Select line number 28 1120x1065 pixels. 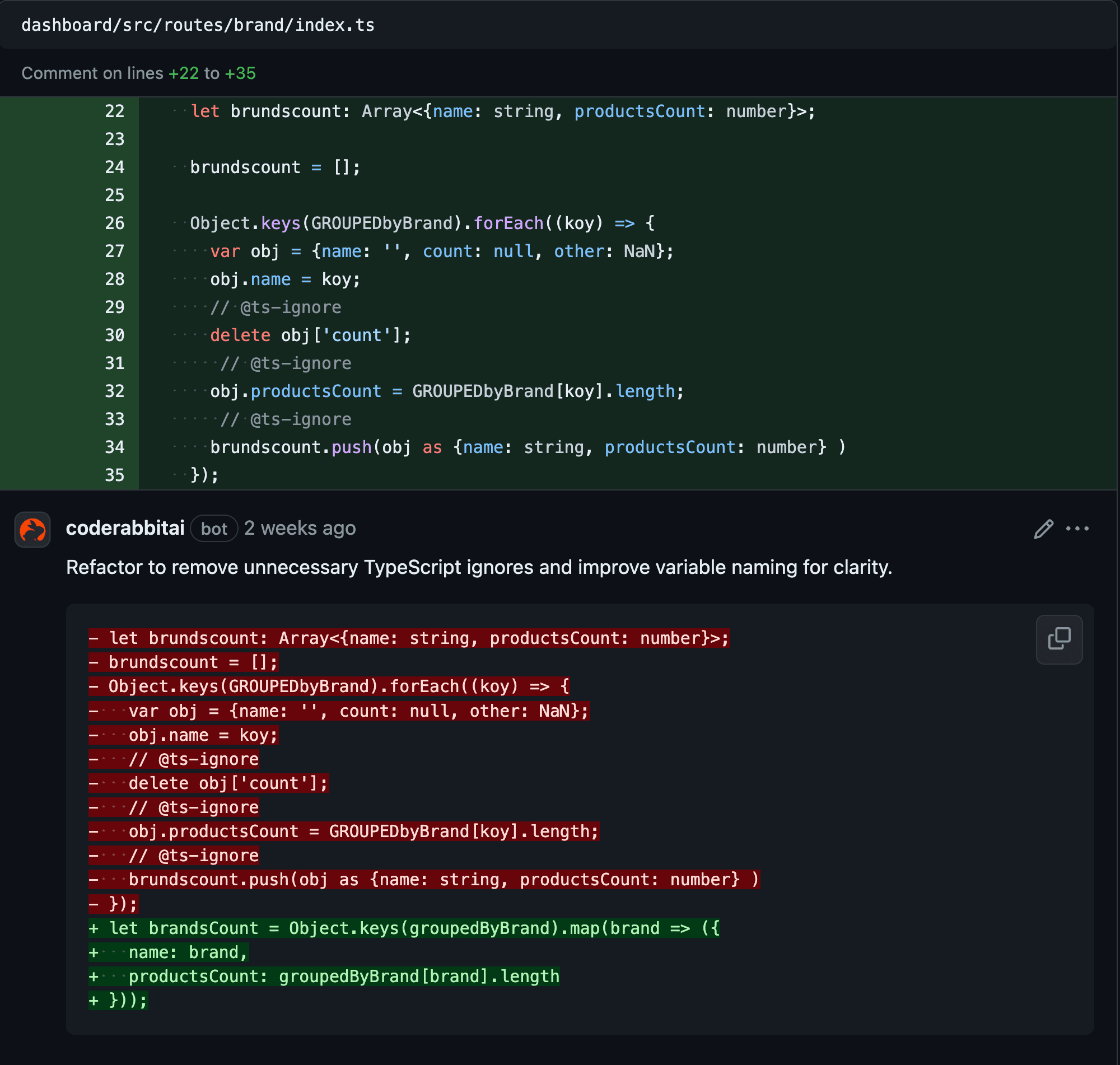[x=115, y=279]
